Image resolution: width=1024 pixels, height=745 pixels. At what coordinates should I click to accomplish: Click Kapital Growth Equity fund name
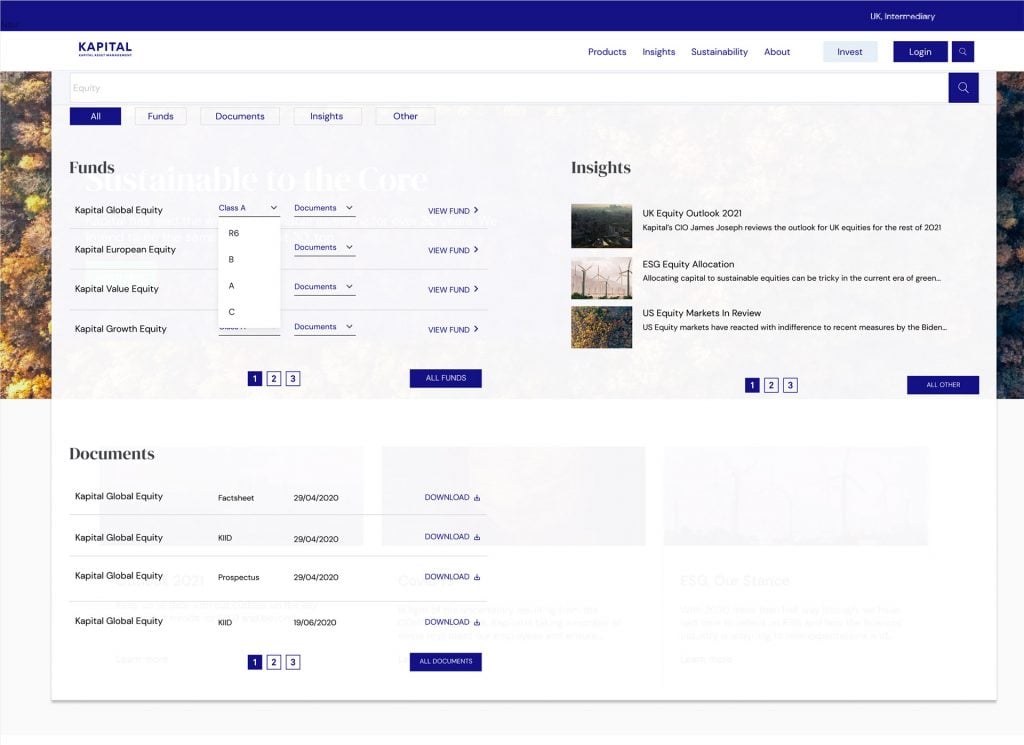pos(121,329)
